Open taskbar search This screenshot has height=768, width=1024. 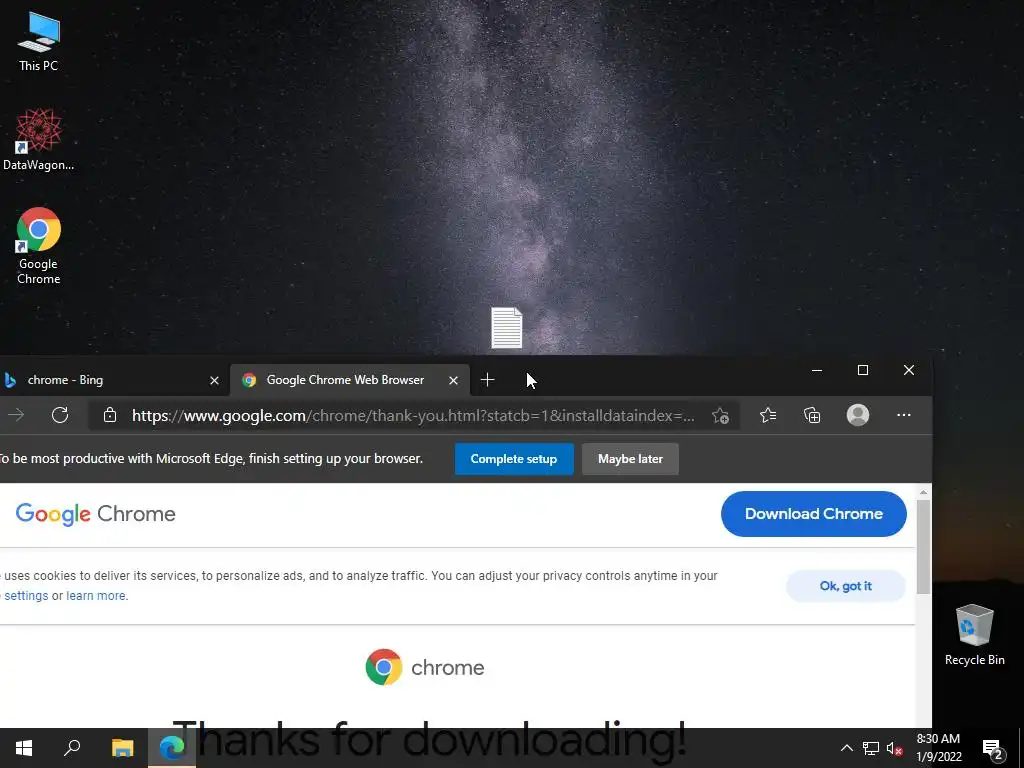click(x=72, y=748)
